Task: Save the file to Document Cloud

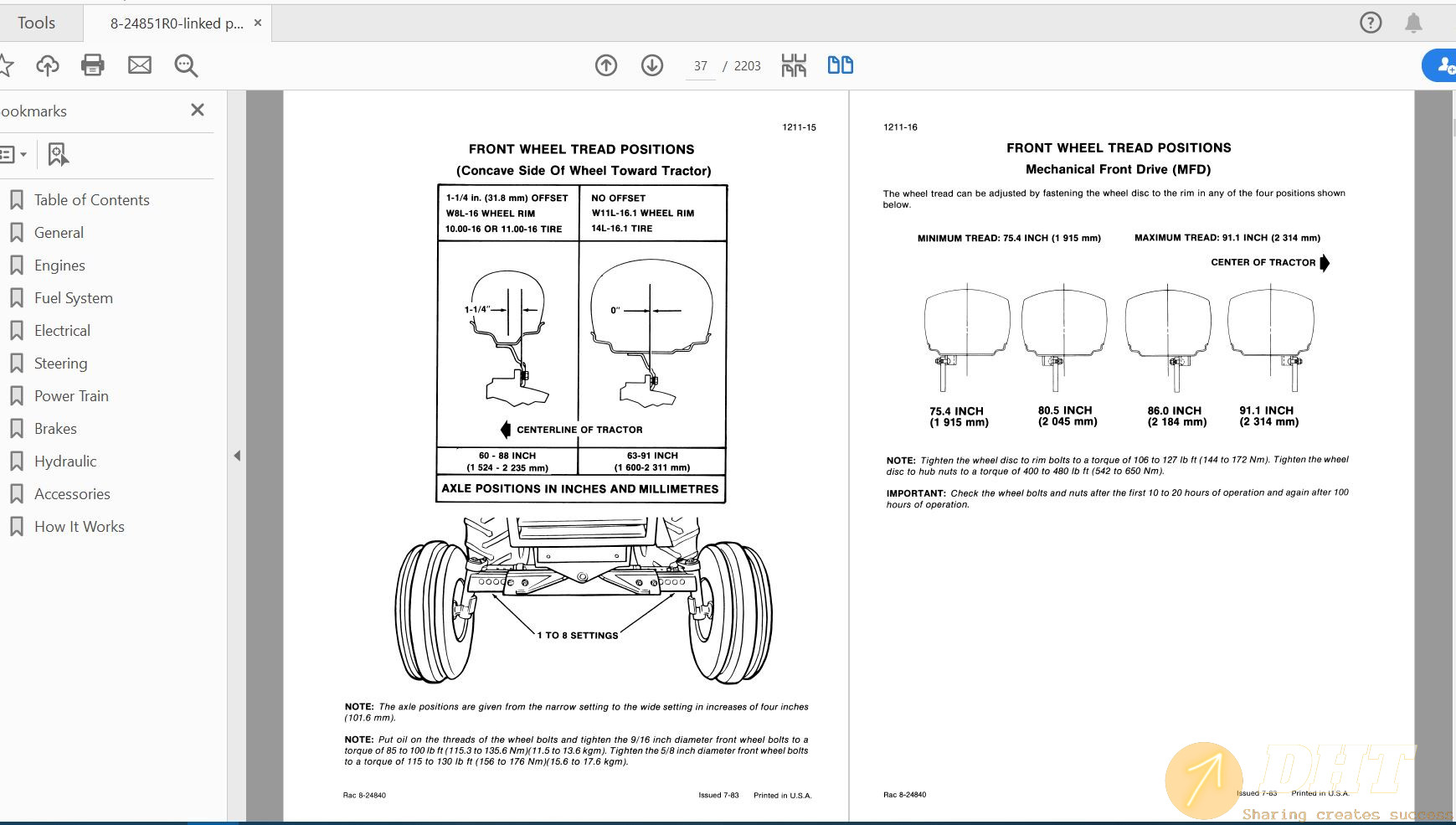Action: click(x=47, y=64)
